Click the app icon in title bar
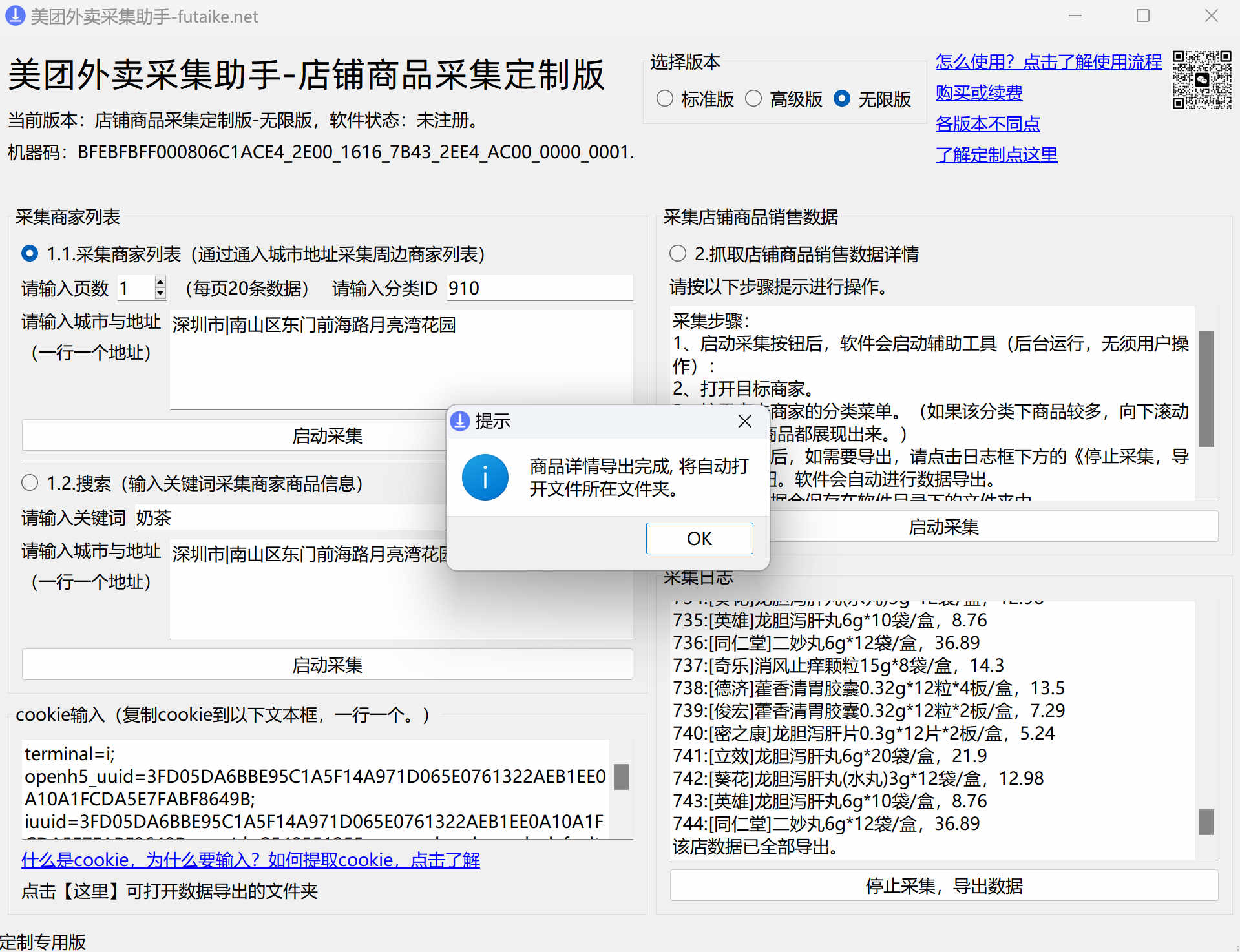The image size is (1240, 952). coord(14,16)
